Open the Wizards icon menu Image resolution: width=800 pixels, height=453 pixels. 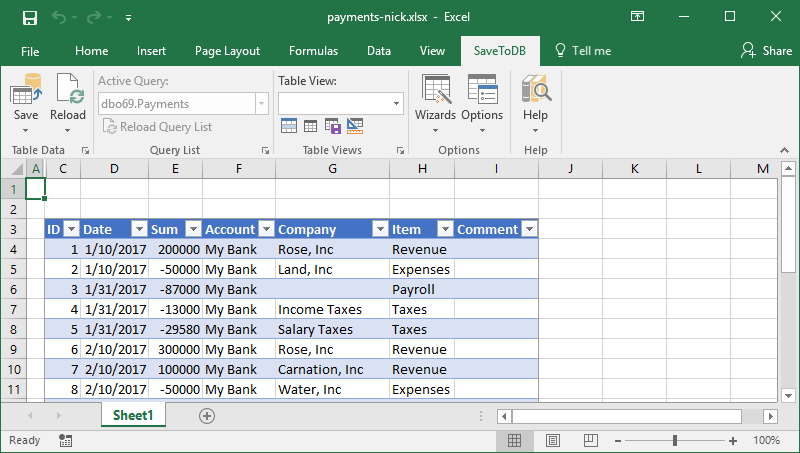[436, 90]
